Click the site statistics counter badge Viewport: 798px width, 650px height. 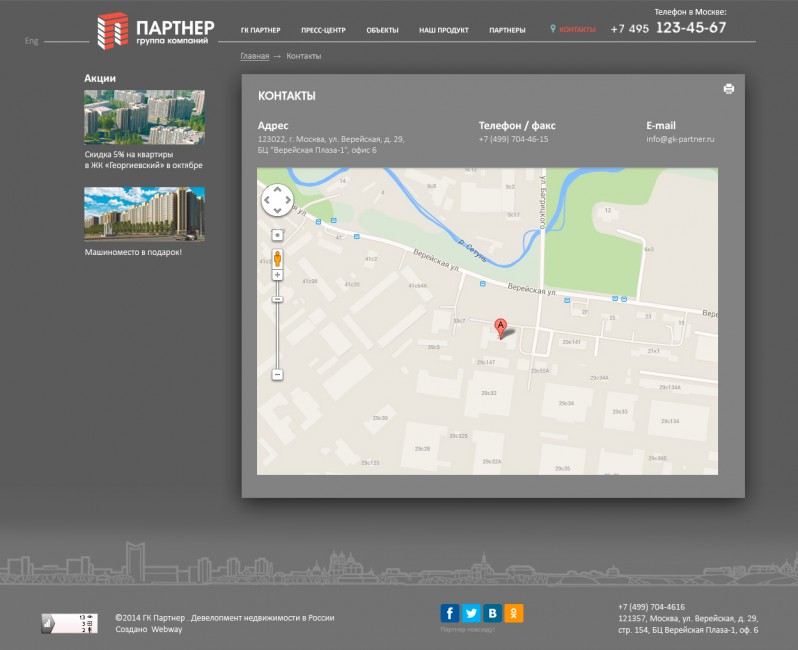pos(69,624)
